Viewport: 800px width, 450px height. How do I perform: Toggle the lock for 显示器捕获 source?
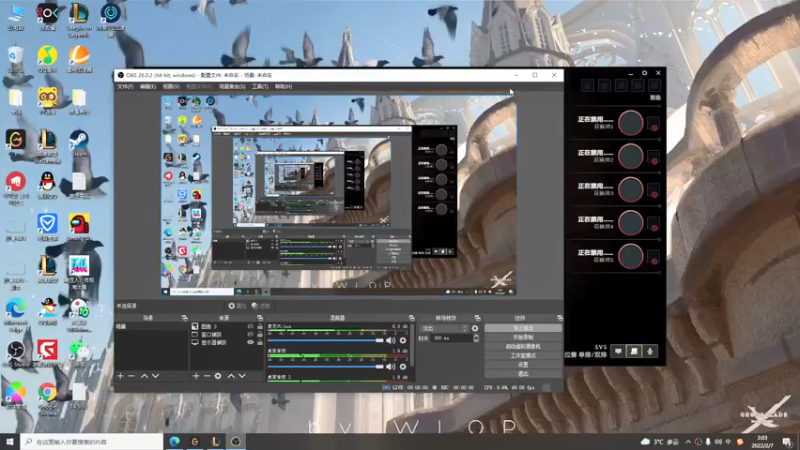pos(259,342)
